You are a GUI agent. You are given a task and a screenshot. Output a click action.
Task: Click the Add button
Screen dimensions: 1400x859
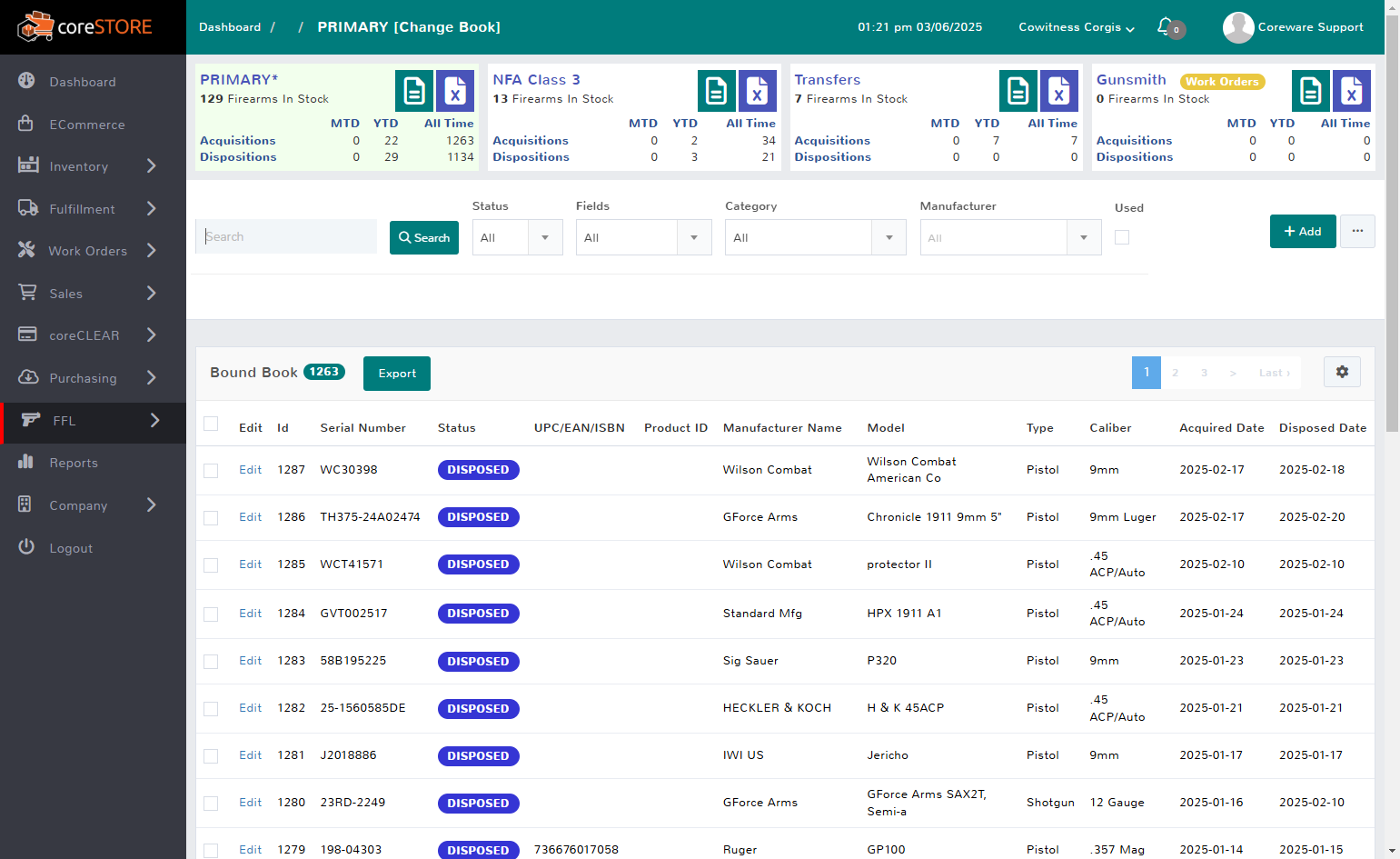coord(1303,231)
